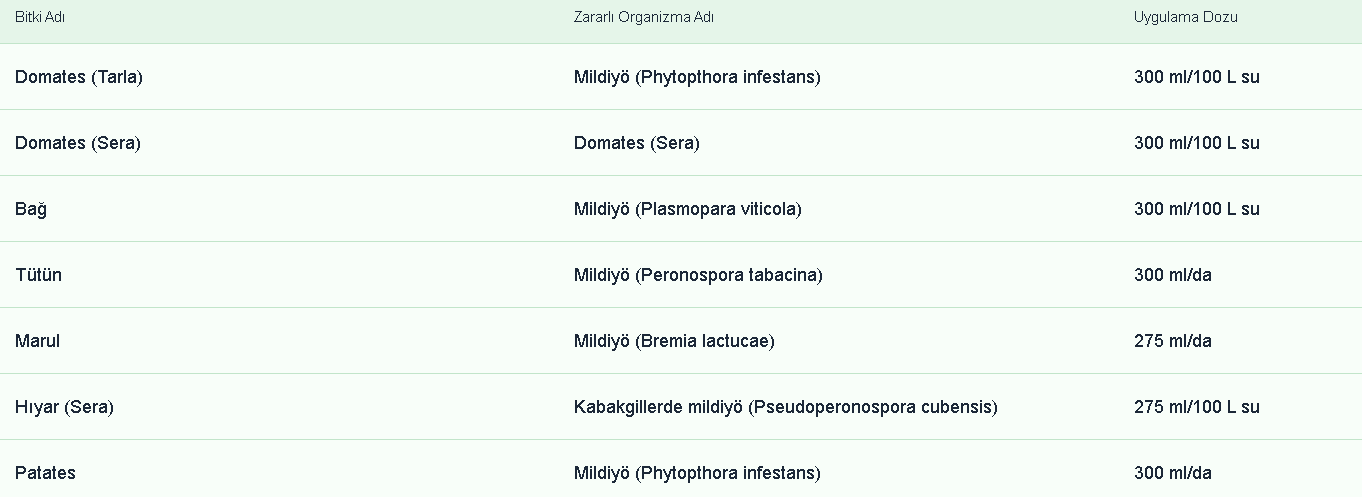This screenshot has height=497, width=1362.
Task: Select the Patates plant name cell
Action: (x=45, y=473)
